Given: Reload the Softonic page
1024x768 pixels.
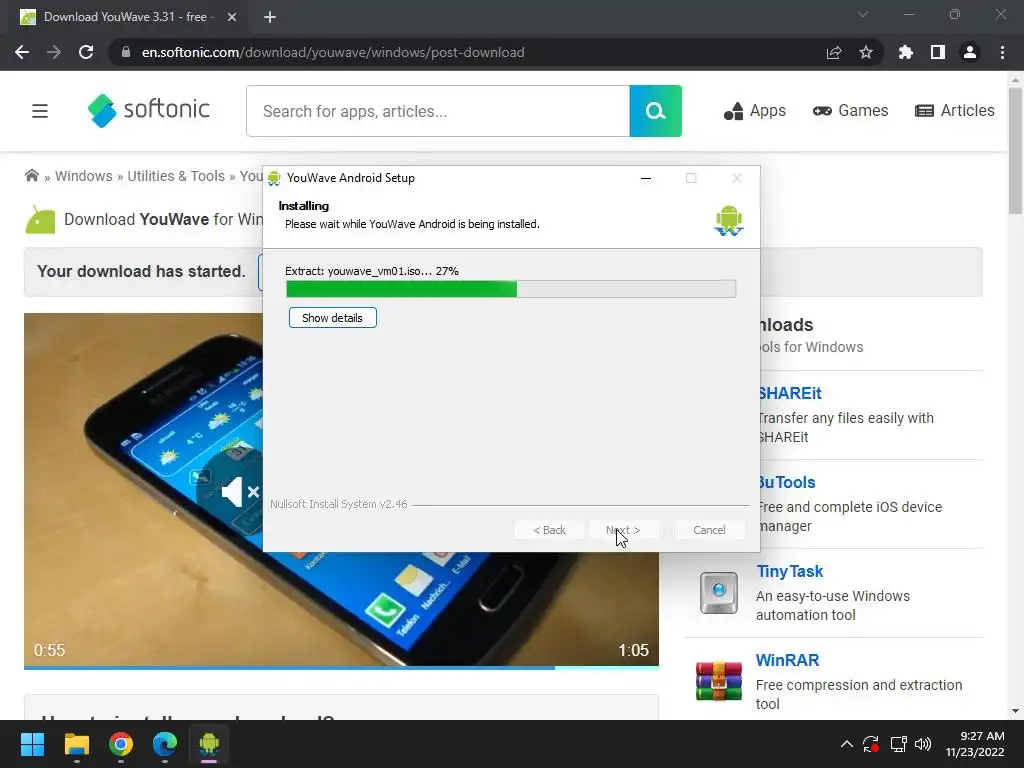Looking at the screenshot, I should click(x=86, y=52).
